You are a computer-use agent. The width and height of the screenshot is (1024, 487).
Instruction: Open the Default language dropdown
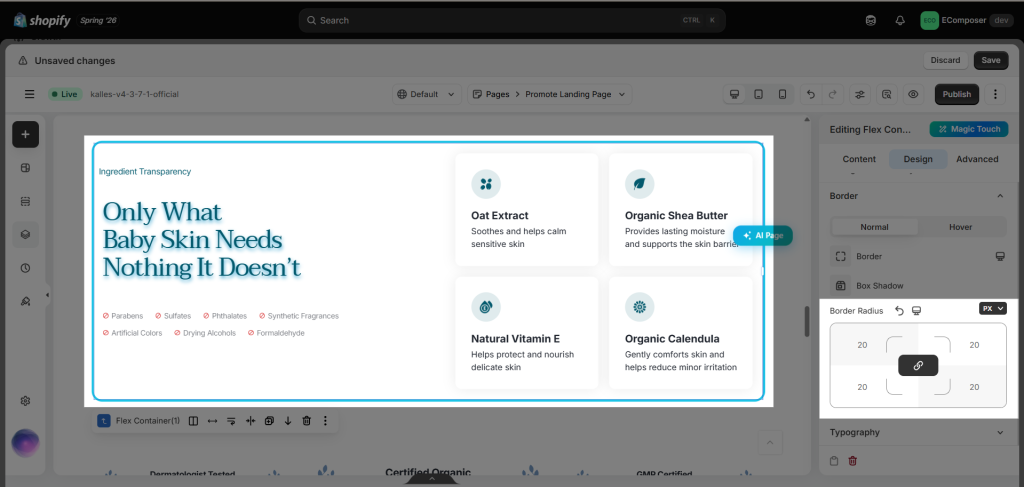pos(427,94)
